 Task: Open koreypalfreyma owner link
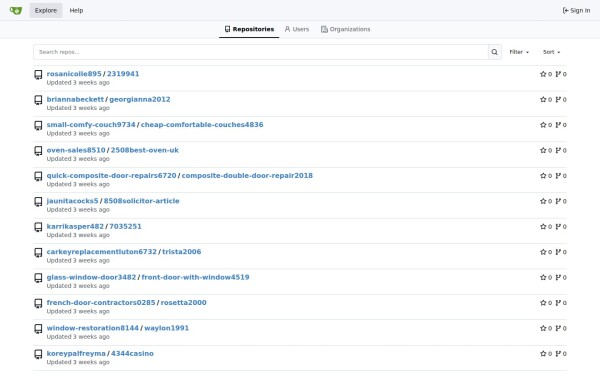pyautogui.click(x=76, y=353)
